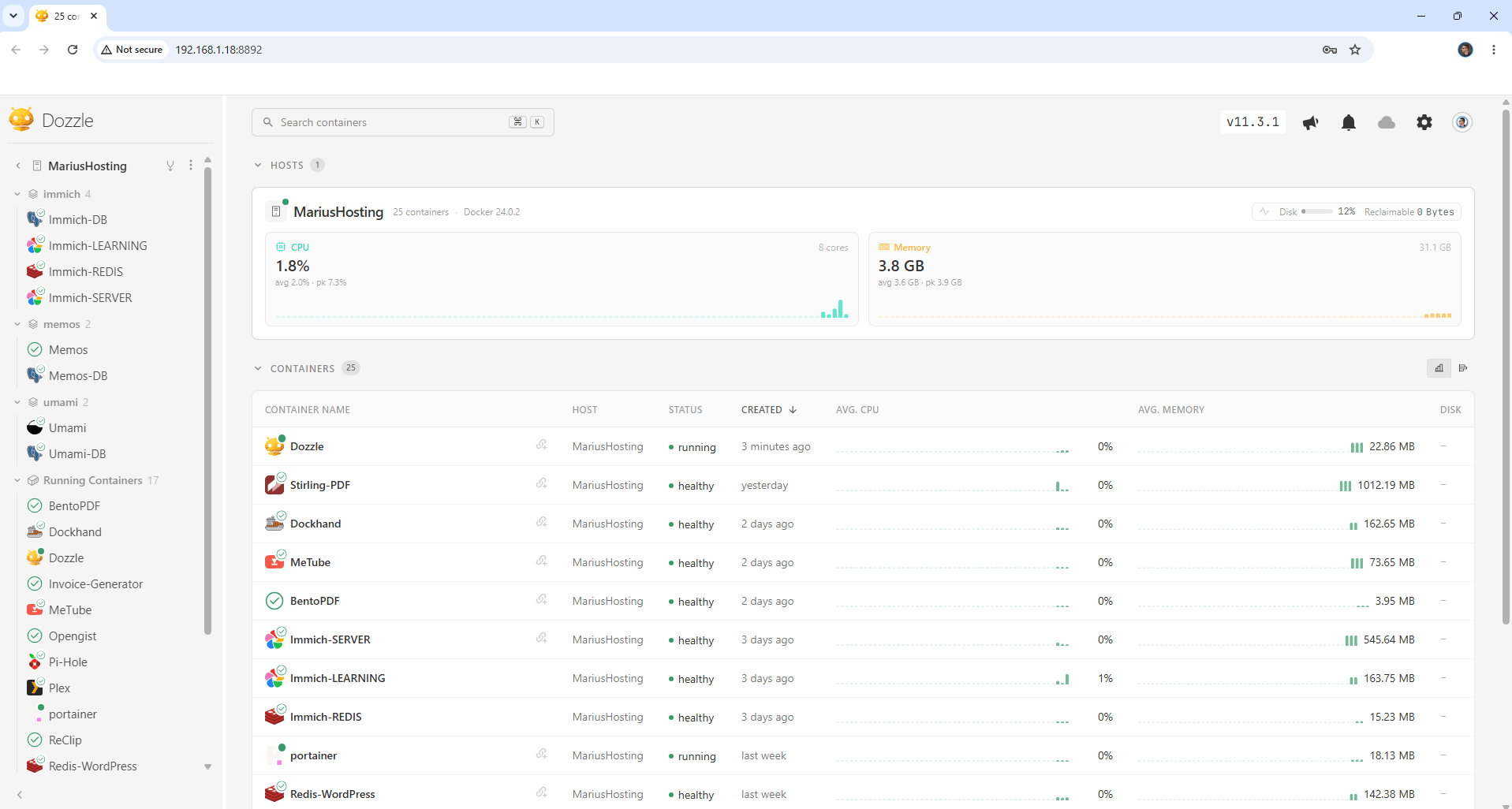Collapse the CONTAINERS section
Screen dimensions: 1512x809
pos(258,368)
